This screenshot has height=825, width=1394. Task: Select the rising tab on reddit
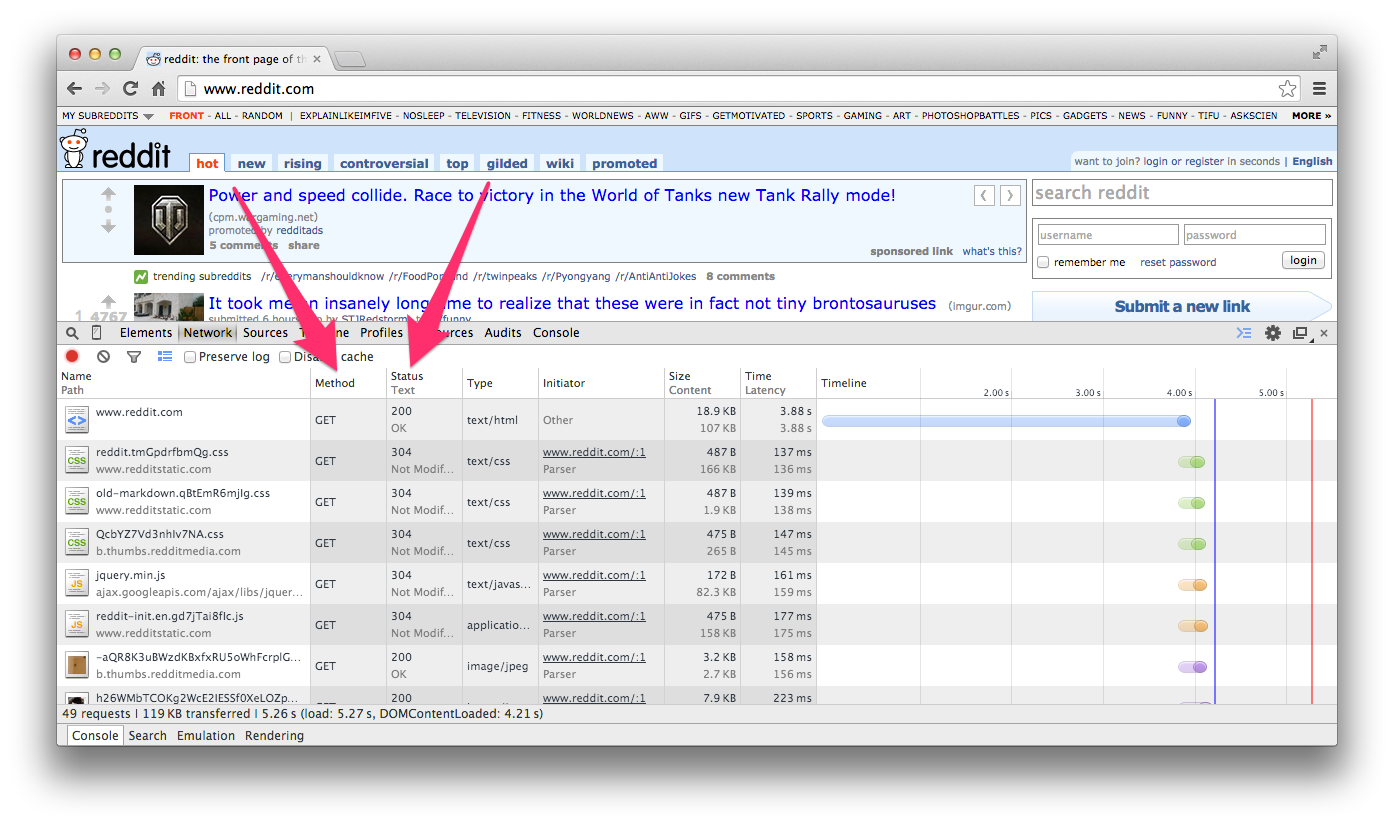(x=302, y=163)
